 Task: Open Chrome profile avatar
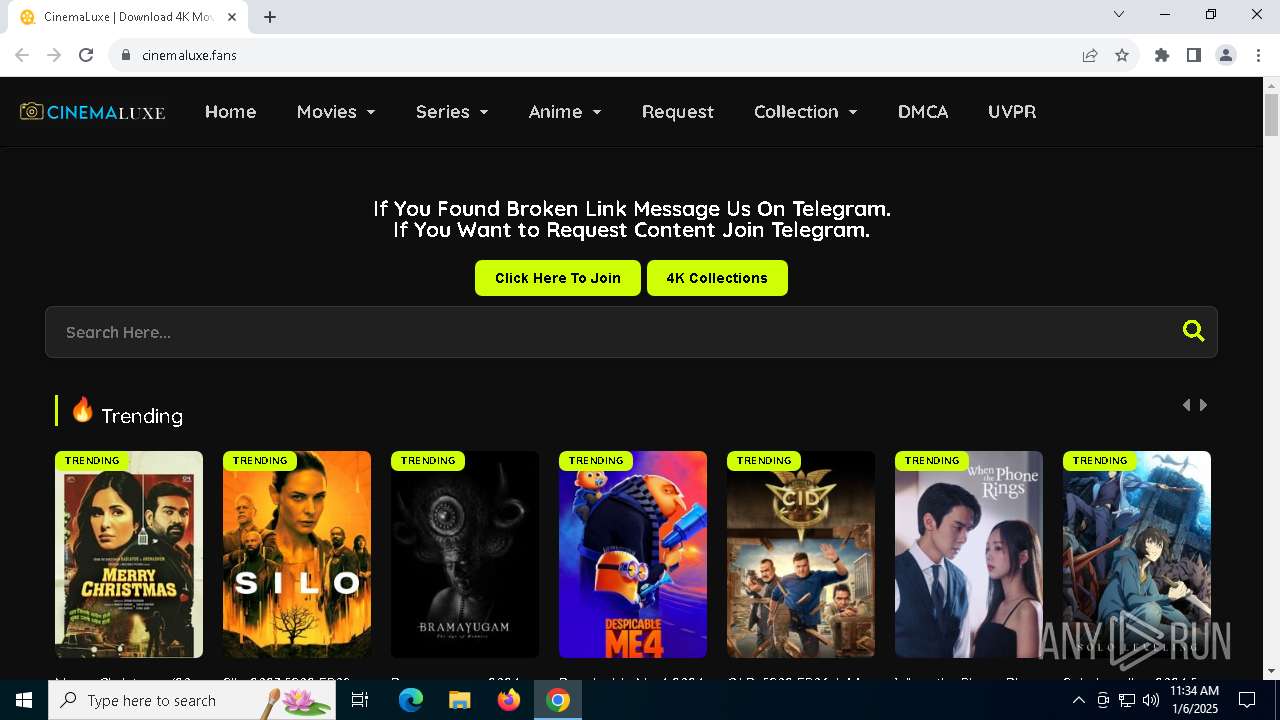1226,55
